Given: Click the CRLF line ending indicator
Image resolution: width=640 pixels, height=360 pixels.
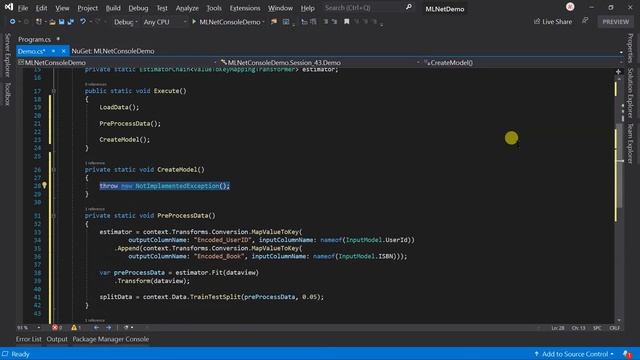Looking at the screenshot, I should tap(615, 328).
